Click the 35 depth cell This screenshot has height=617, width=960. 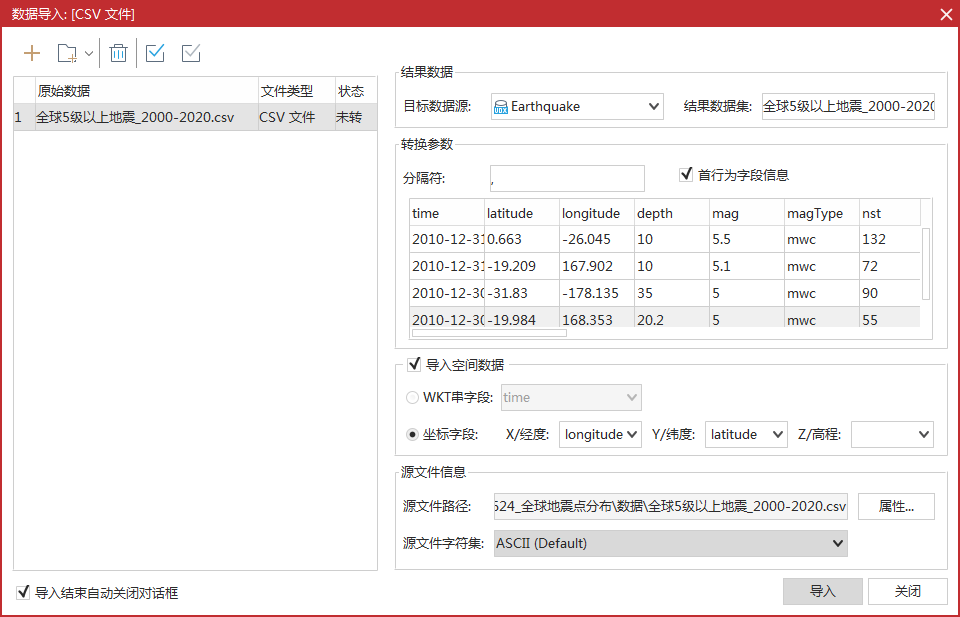click(672, 293)
